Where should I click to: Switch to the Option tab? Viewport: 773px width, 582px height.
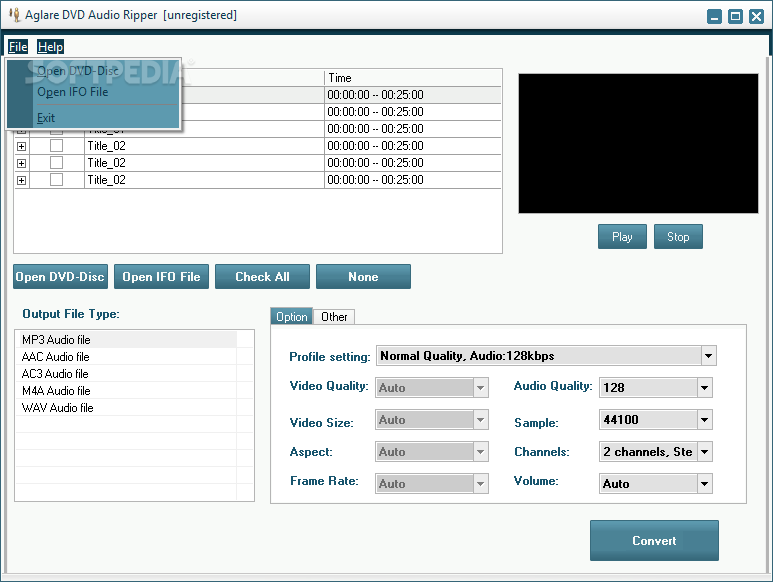click(291, 317)
